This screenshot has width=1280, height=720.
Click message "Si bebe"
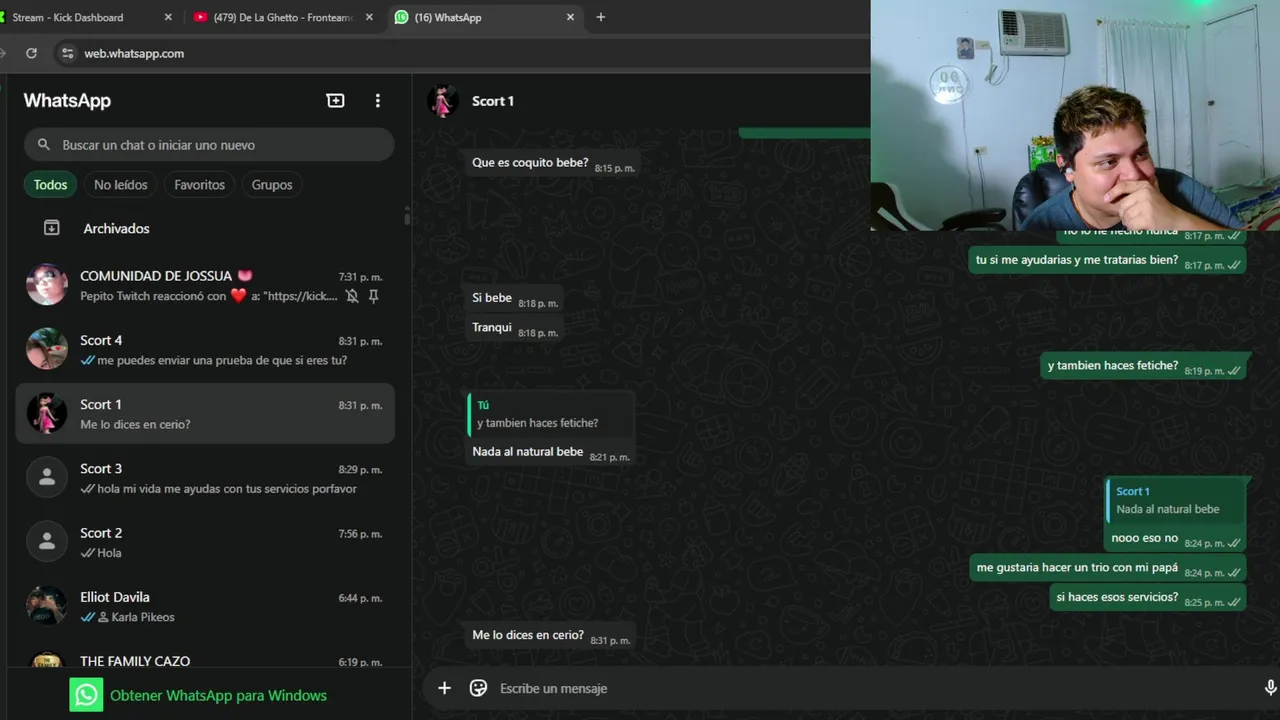[x=514, y=298]
